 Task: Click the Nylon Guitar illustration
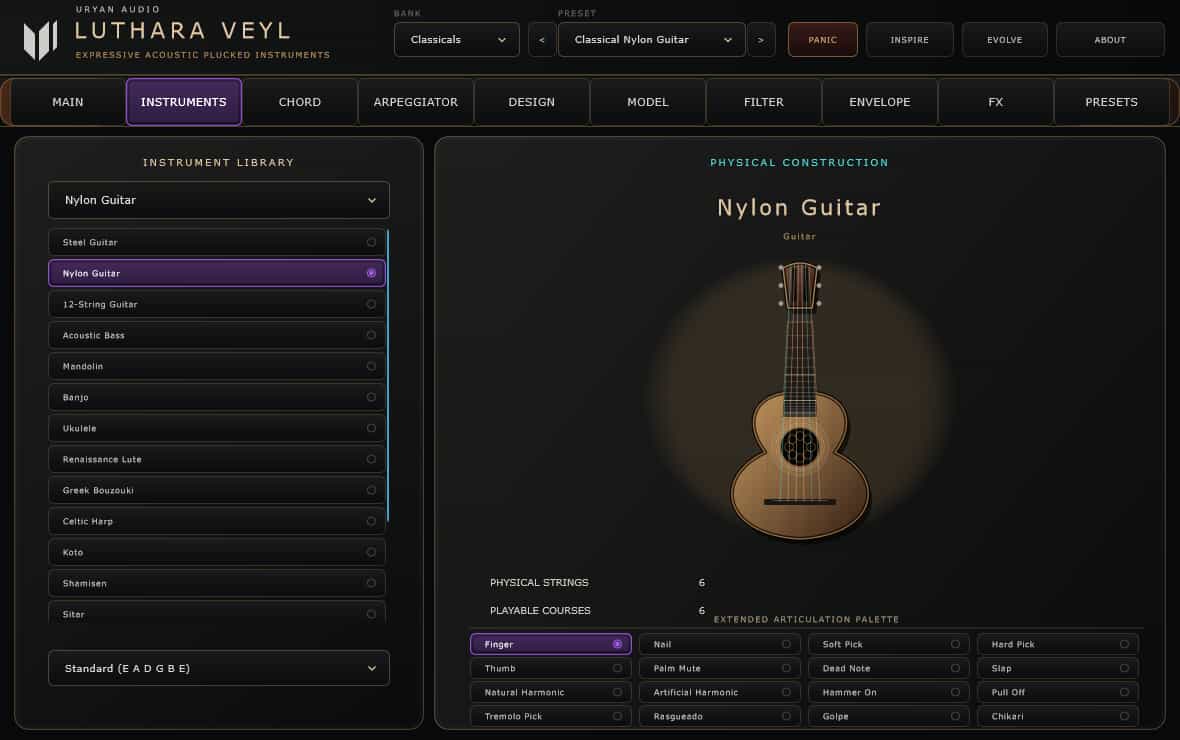pos(799,400)
